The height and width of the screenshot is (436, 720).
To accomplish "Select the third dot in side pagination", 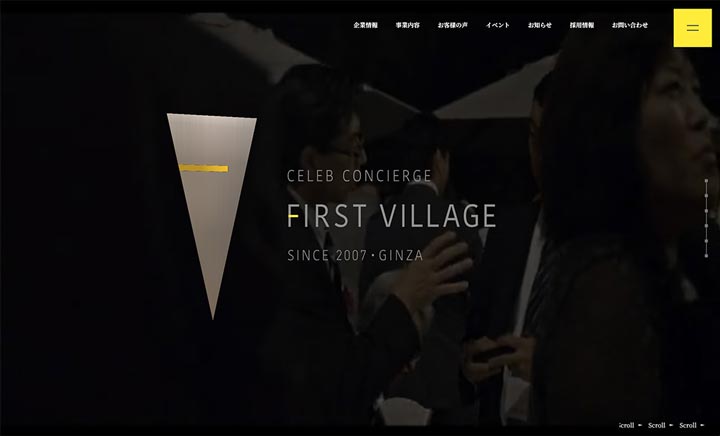I will pos(706,211).
